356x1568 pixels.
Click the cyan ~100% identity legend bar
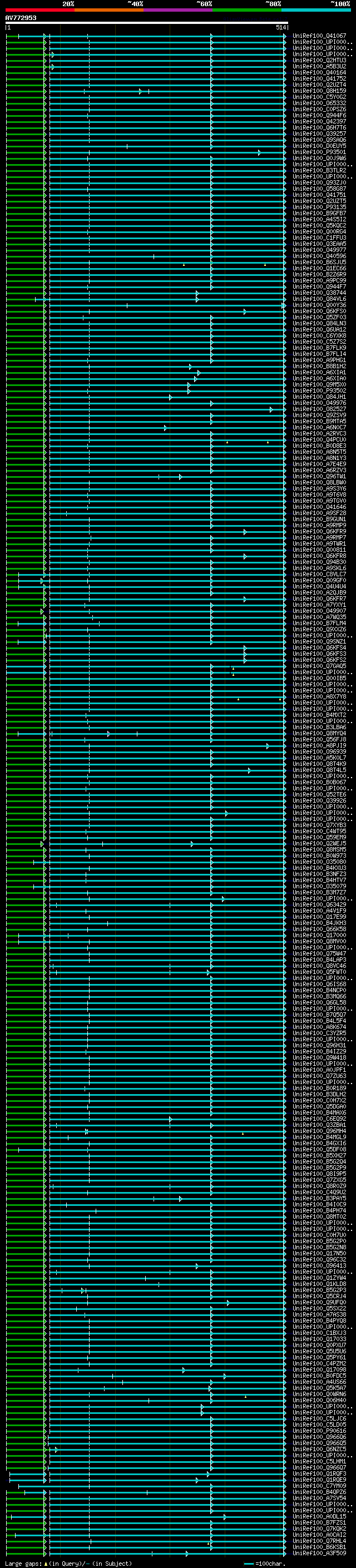click(316, 10)
